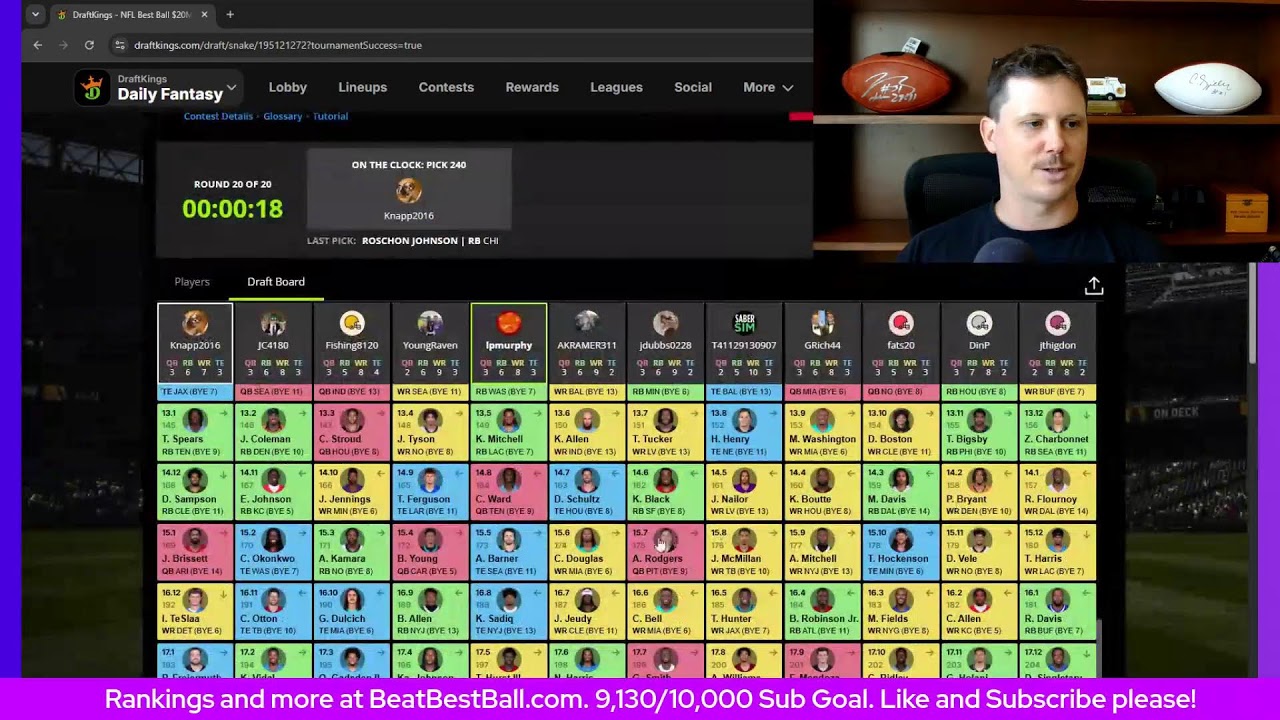Select Fishing8120 team helmet avatar
The height and width of the screenshot is (720, 1280).
point(351,323)
